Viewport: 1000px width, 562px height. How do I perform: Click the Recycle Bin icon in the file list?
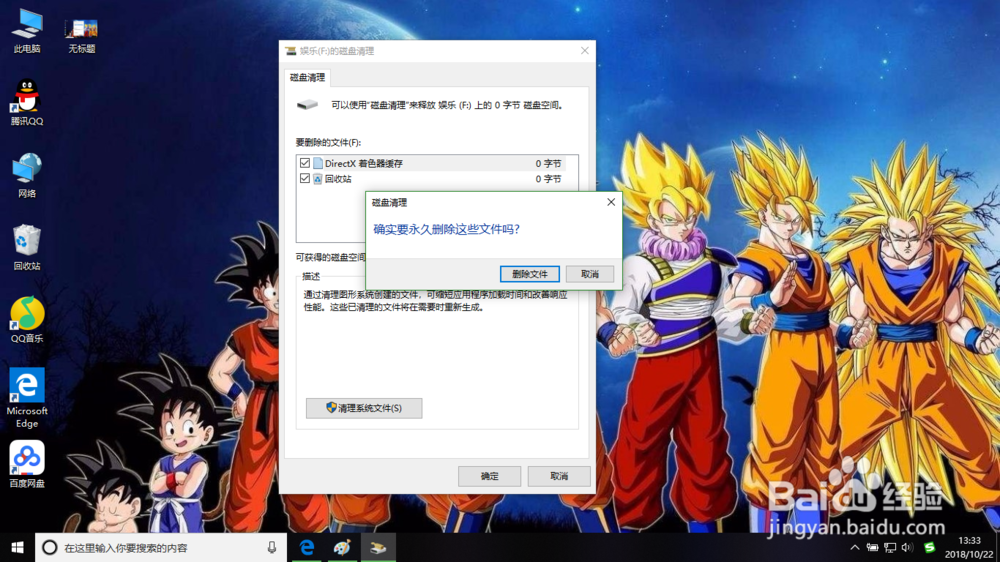point(318,179)
